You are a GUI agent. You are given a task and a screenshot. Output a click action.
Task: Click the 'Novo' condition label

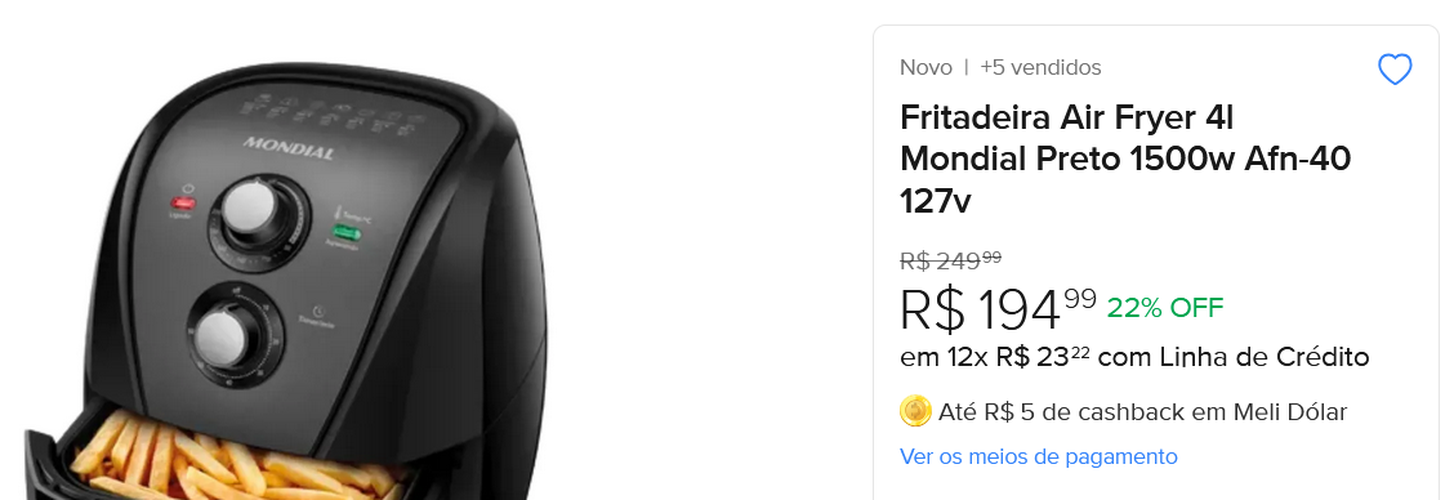tap(926, 67)
